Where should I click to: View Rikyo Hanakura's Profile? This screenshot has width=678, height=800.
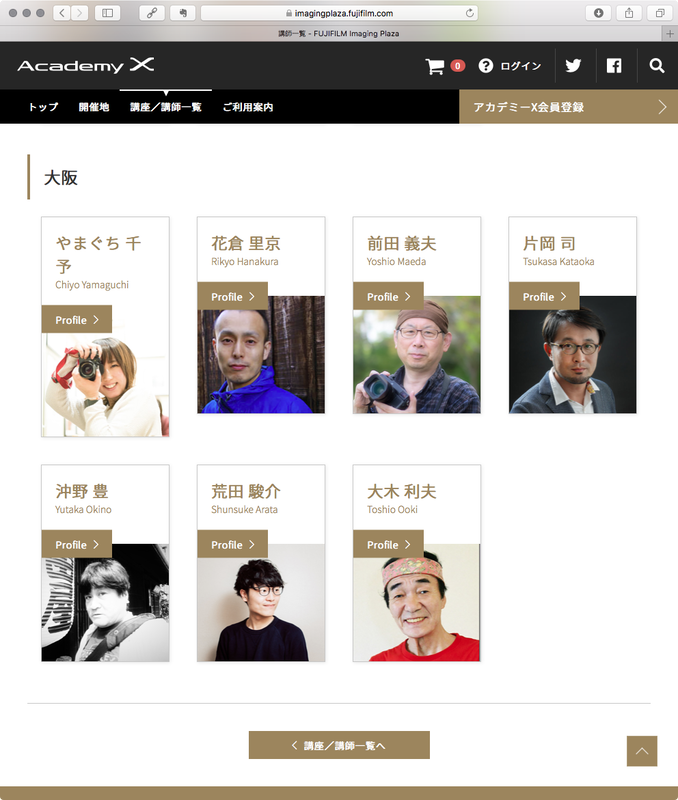pyautogui.click(x=233, y=296)
